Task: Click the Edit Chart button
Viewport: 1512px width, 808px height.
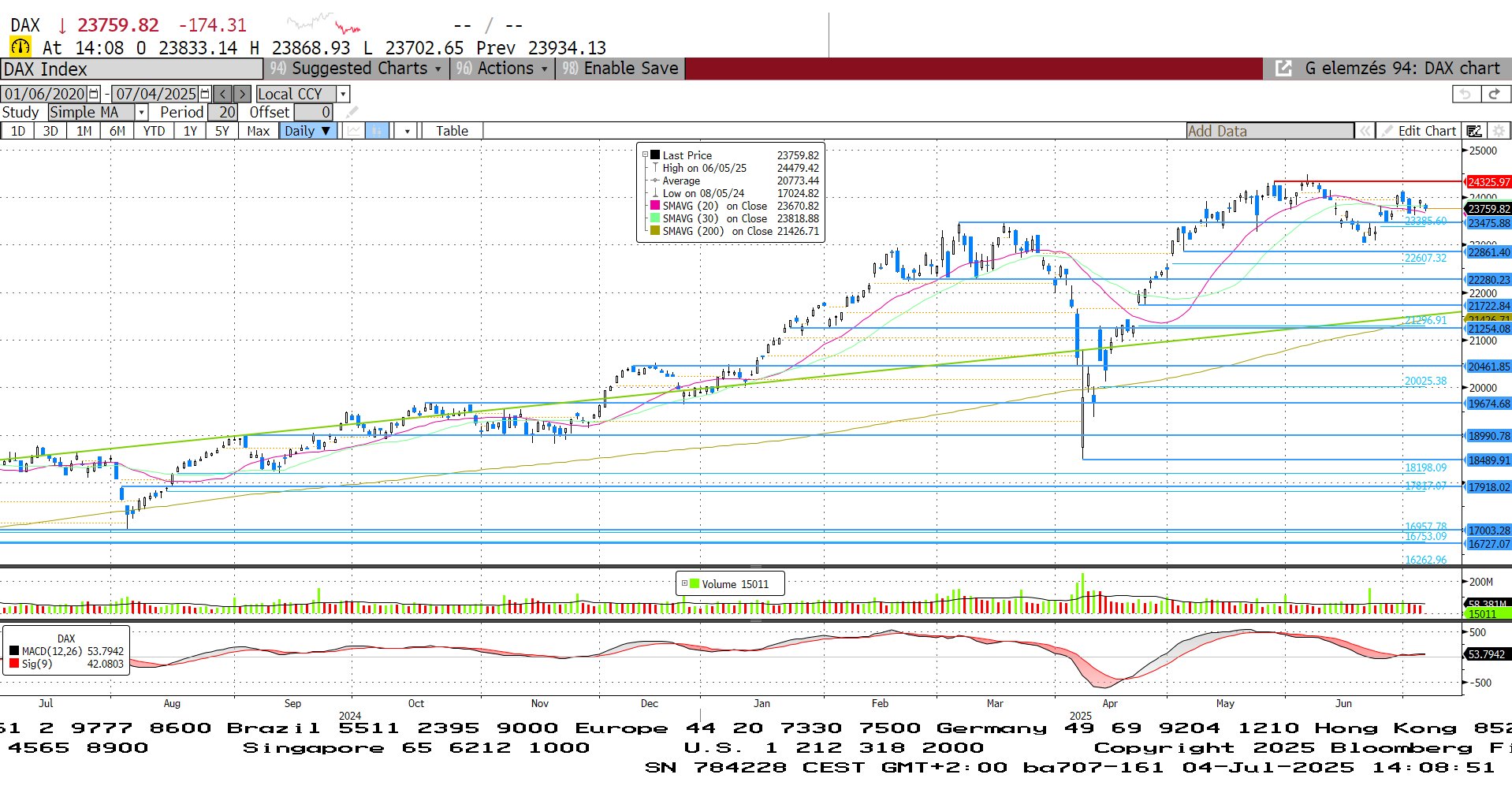Action: pos(1419,131)
